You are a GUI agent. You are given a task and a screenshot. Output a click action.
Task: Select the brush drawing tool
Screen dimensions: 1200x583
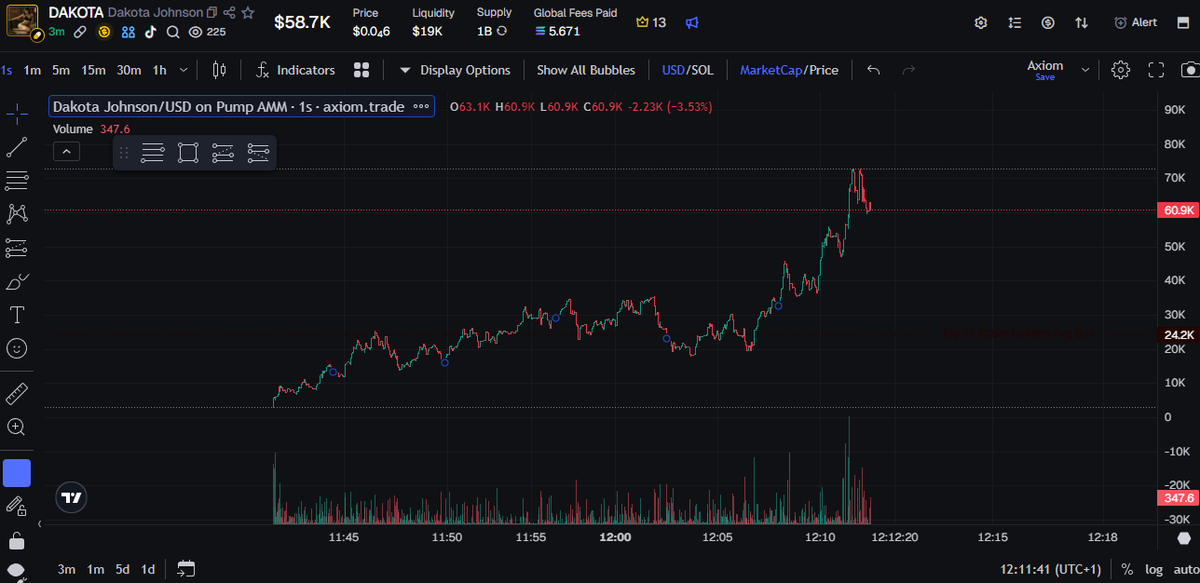point(17,281)
